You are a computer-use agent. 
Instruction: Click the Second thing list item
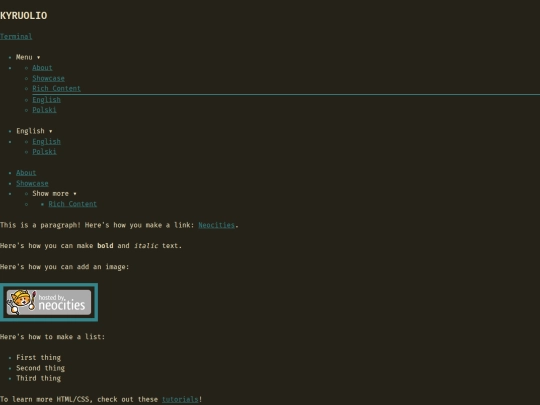coord(40,368)
